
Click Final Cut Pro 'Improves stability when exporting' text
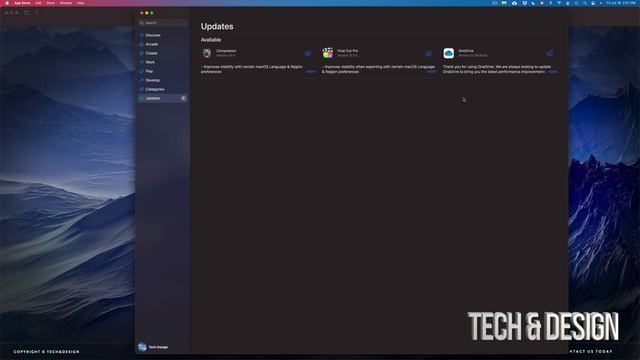click(378, 69)
